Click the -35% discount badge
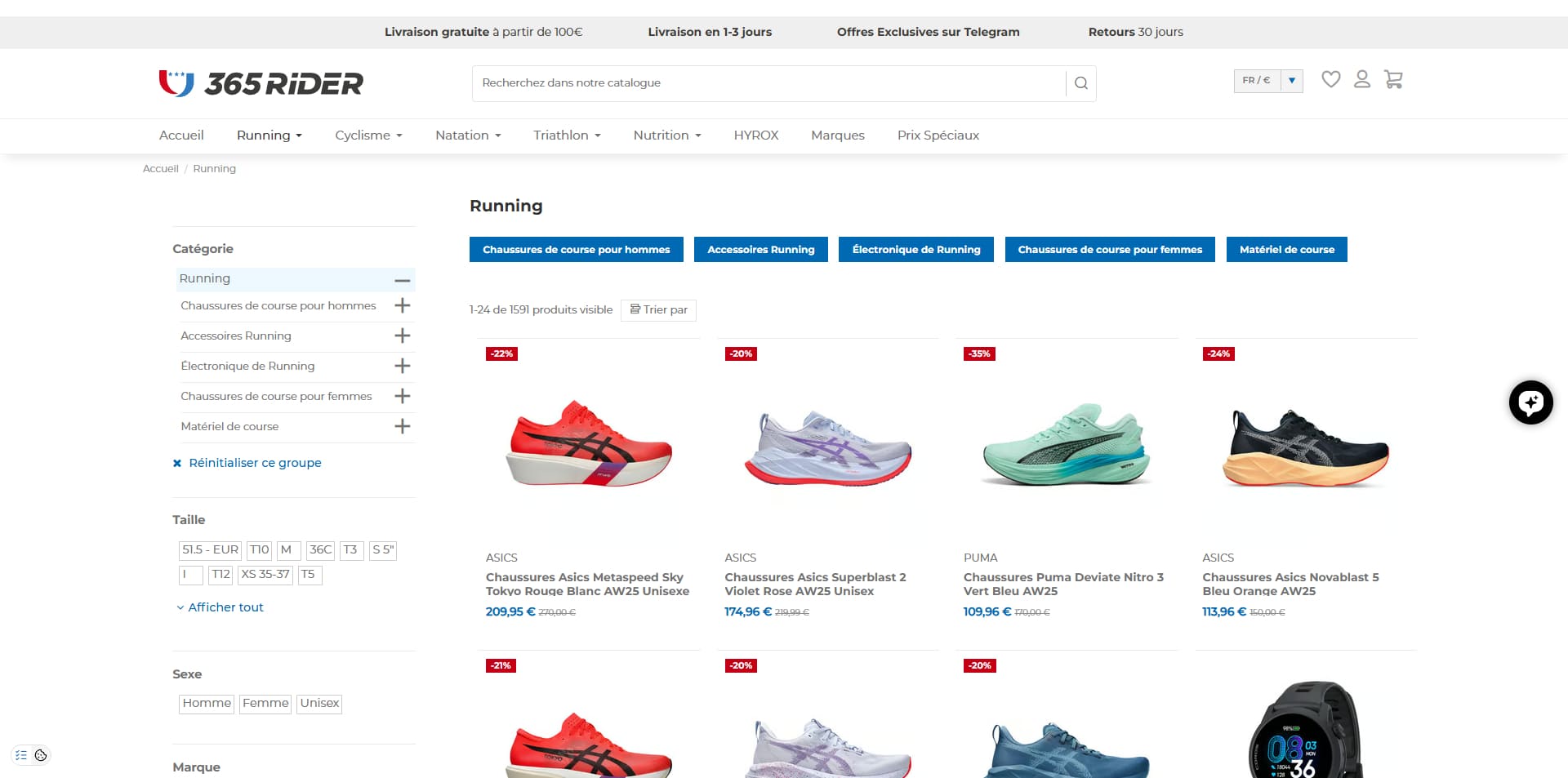Viewport: 1568px width, 778px height. tap(980, 354)
